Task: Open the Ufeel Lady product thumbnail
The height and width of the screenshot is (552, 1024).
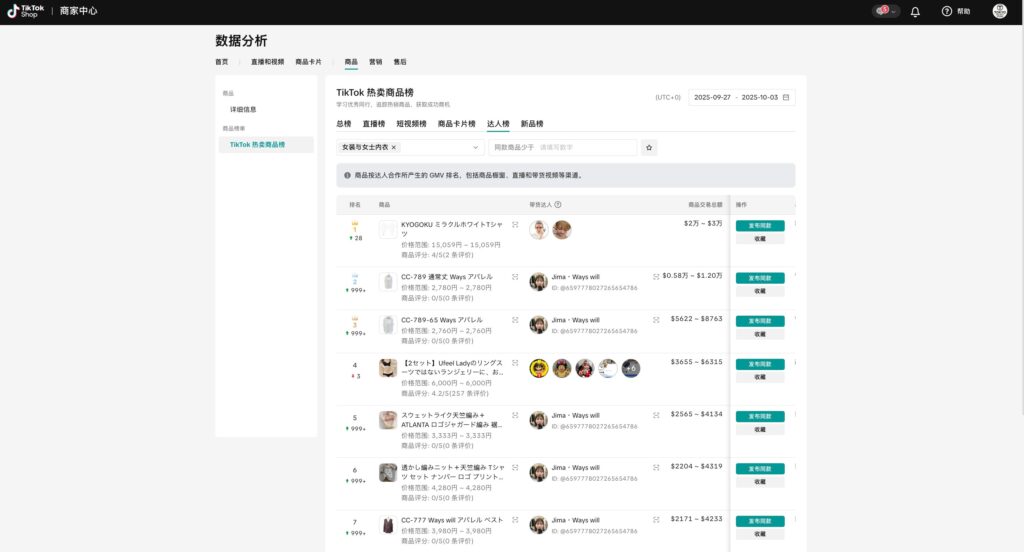Action: 387,368
